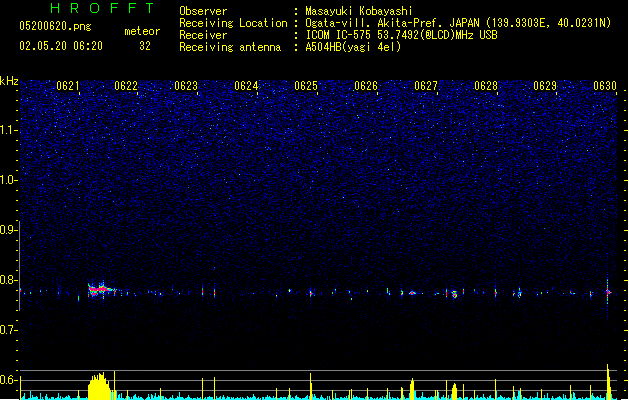The height and width of the screenshot is (400, 629).
Task: Click the bright pink meteor echo after 0621
Action: tap(100, 289)
